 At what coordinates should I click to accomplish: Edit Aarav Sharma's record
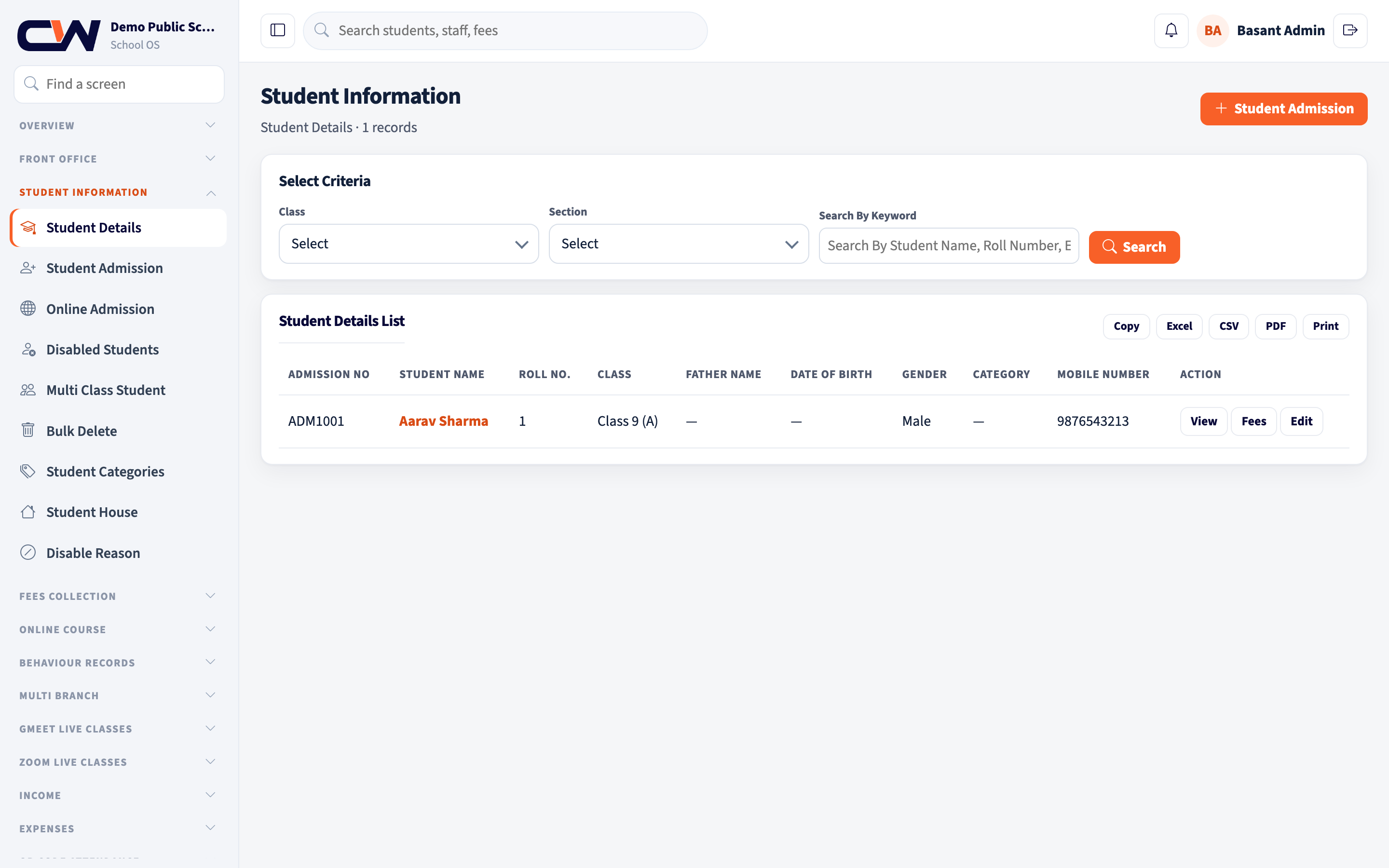coord(1301,421)
